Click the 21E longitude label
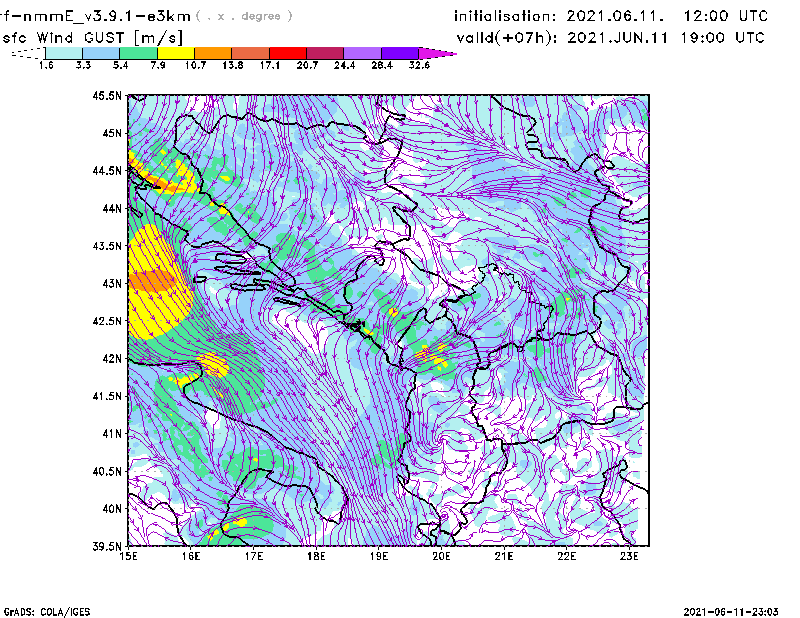Viewport: 800px width, 618px height. coord(504,556)
